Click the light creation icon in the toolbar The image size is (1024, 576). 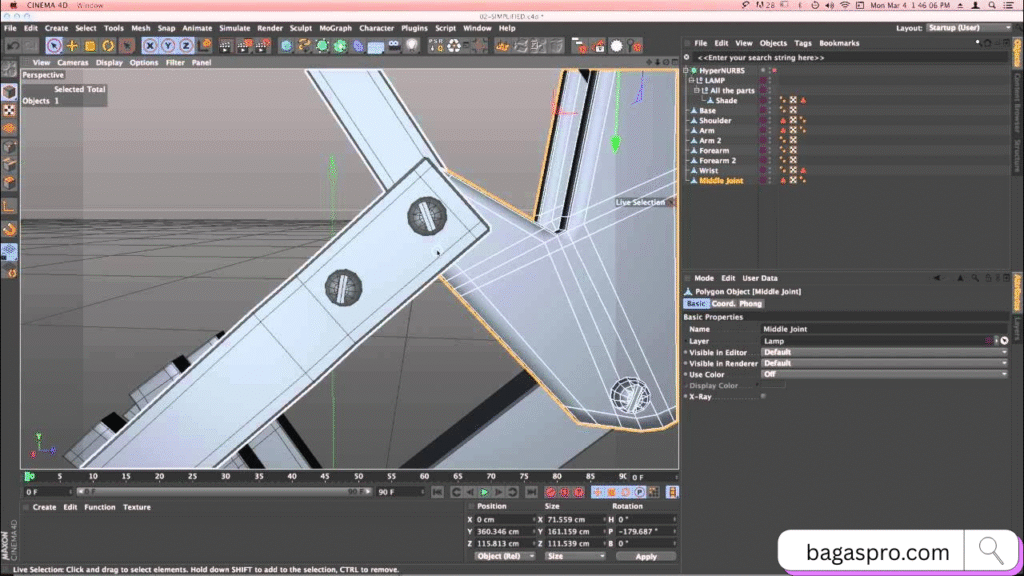[411, 45]
